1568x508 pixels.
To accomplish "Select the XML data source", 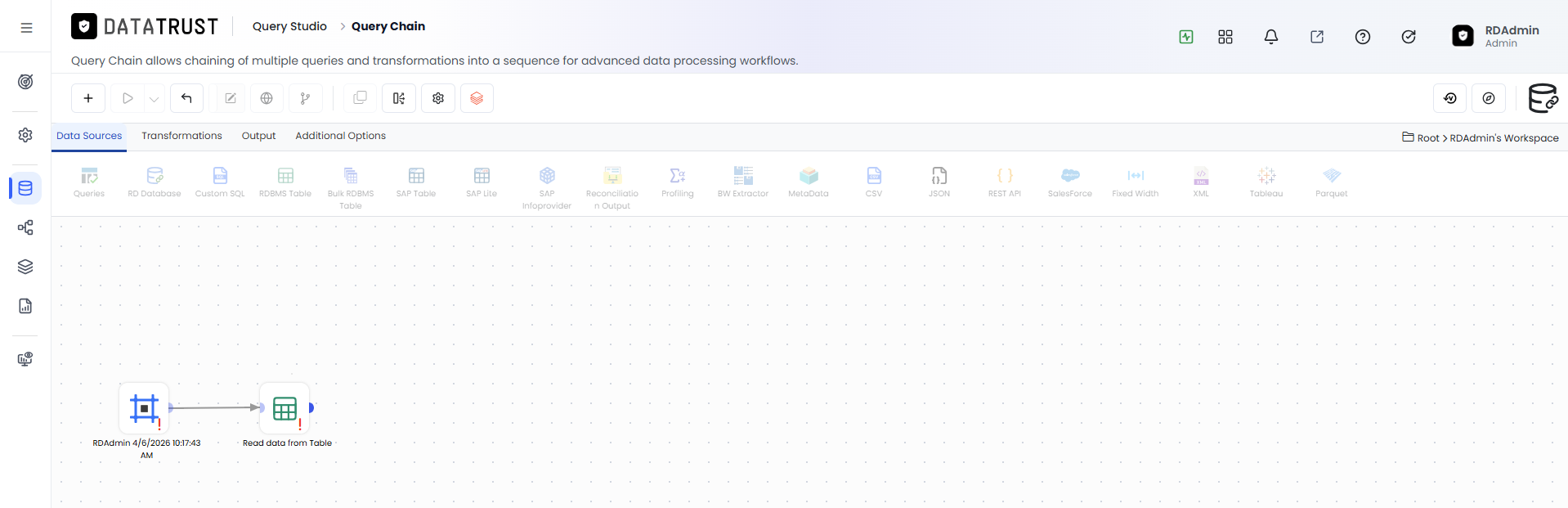I will coord(1201,182).
